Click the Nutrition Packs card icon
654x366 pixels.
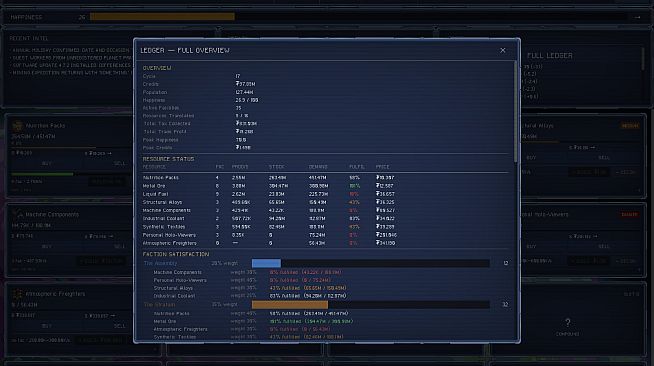coord(17,125)
